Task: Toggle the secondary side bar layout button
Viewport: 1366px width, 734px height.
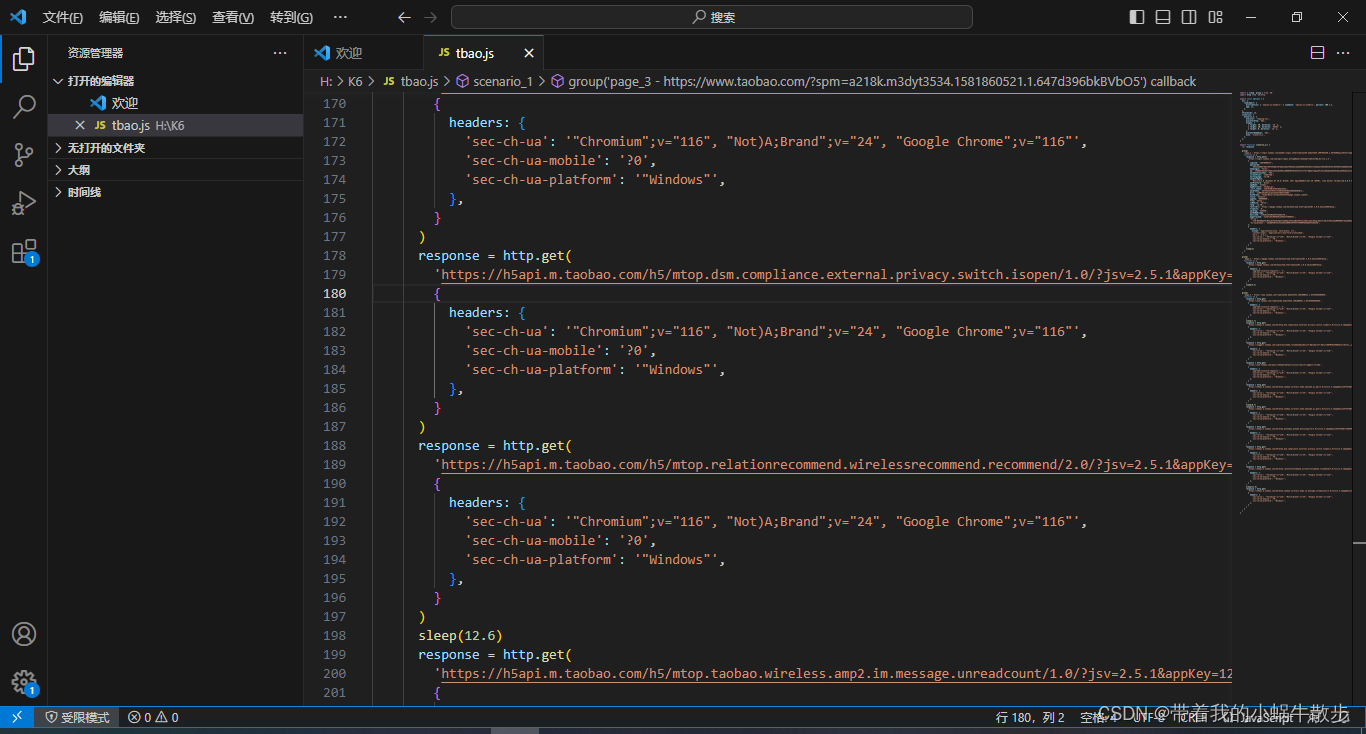Action: pyautogui.click(x=1189, y=17)
